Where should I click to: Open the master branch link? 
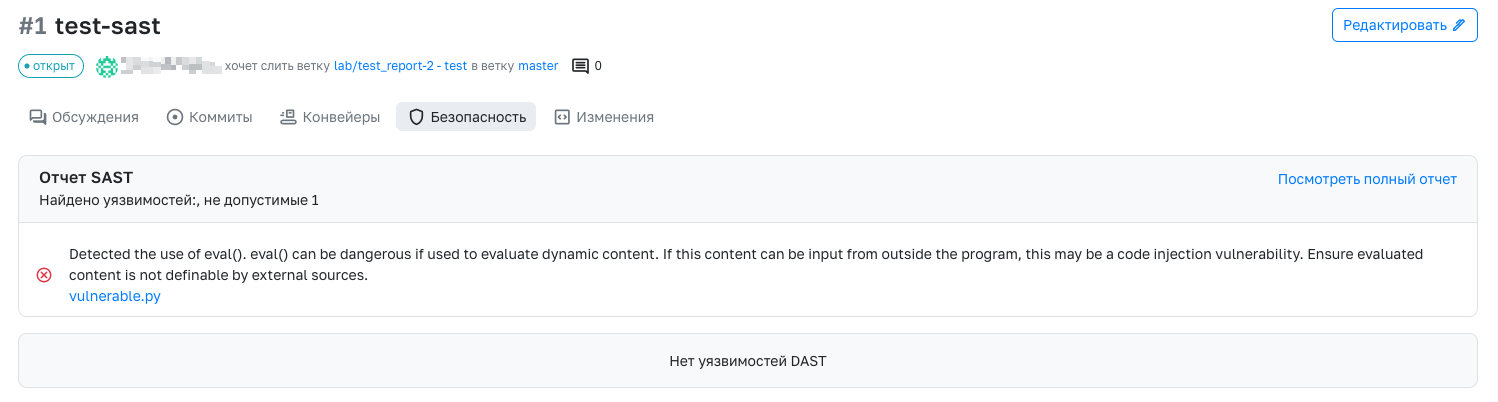click(538, 66)
